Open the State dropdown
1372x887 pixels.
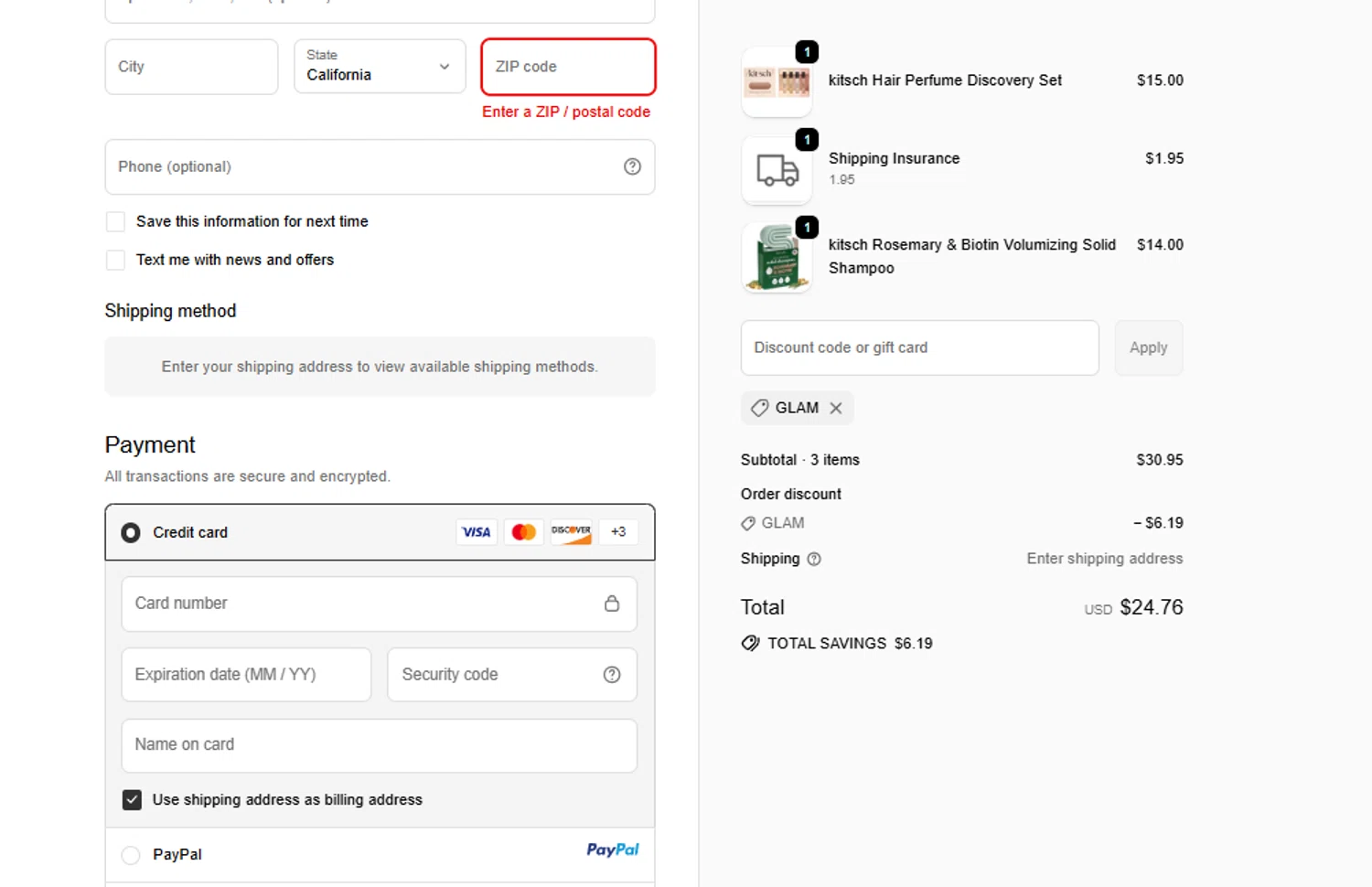coord(380,66)
